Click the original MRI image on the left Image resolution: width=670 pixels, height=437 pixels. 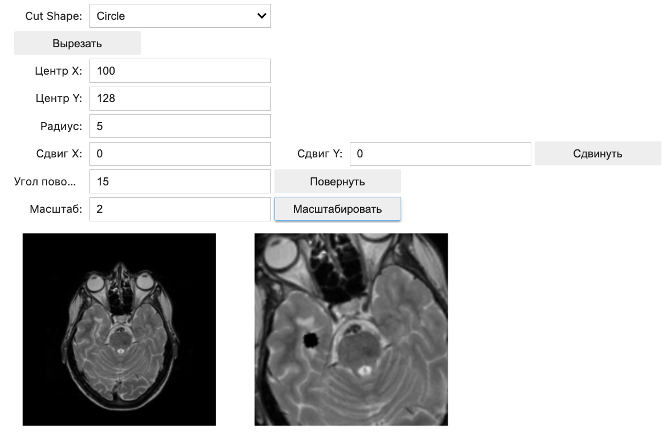coord(119,329)
